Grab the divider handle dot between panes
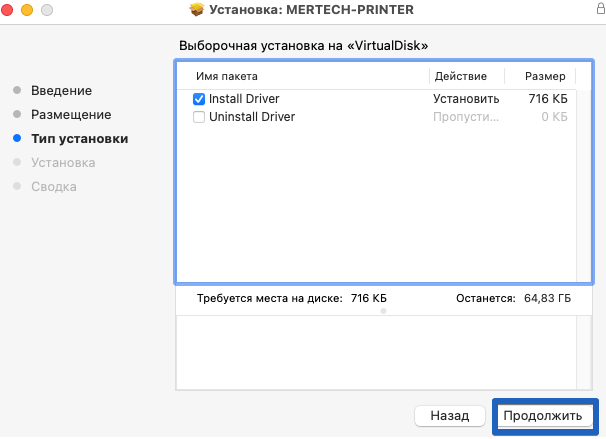 (x=383, y=311)
